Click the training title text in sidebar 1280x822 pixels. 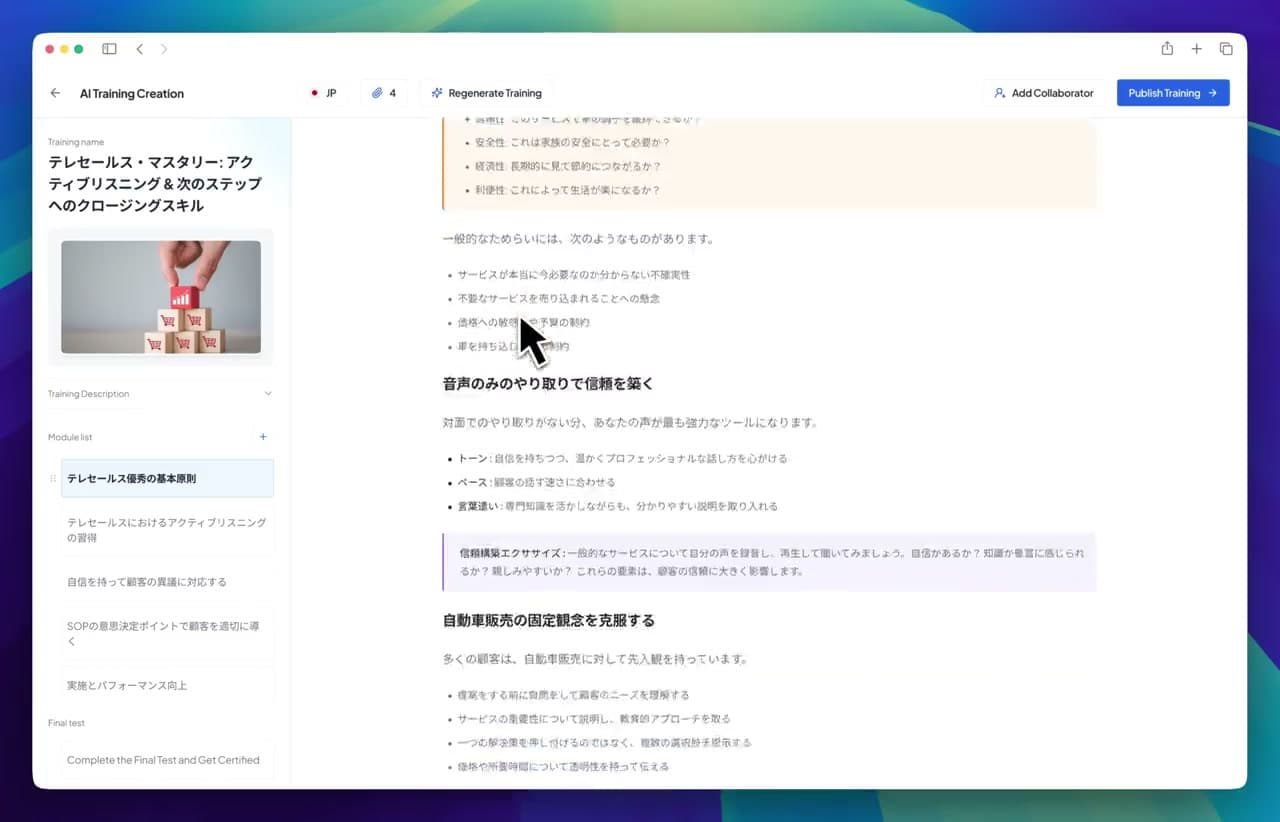click(155, 184)
